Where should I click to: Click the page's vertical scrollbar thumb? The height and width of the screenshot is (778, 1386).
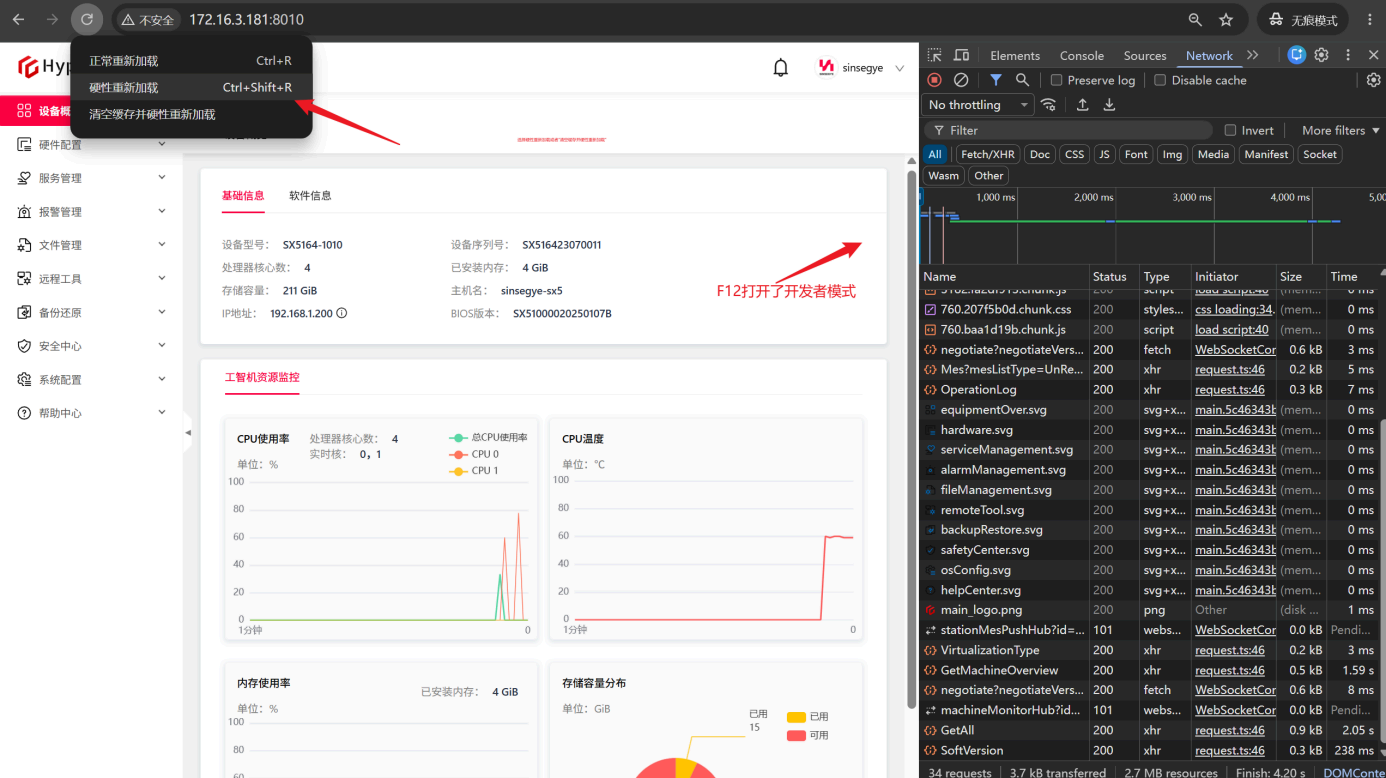[x=911, y=440]
